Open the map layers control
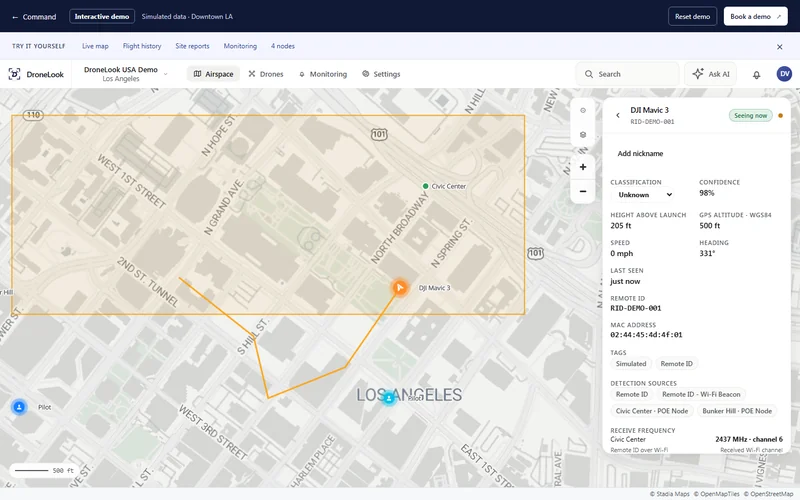The height and width of the screenshot is (500, 800). (583, 135)
